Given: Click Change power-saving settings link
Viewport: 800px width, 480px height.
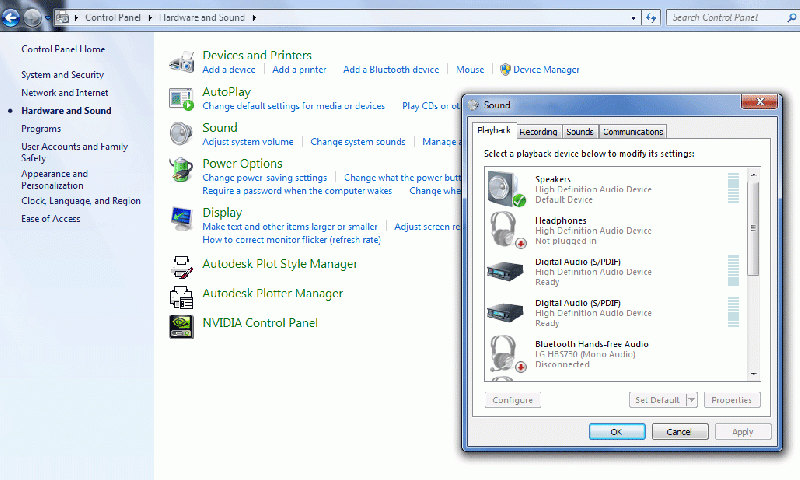Looking at the screenshot, I should click(x=265, y=178).
